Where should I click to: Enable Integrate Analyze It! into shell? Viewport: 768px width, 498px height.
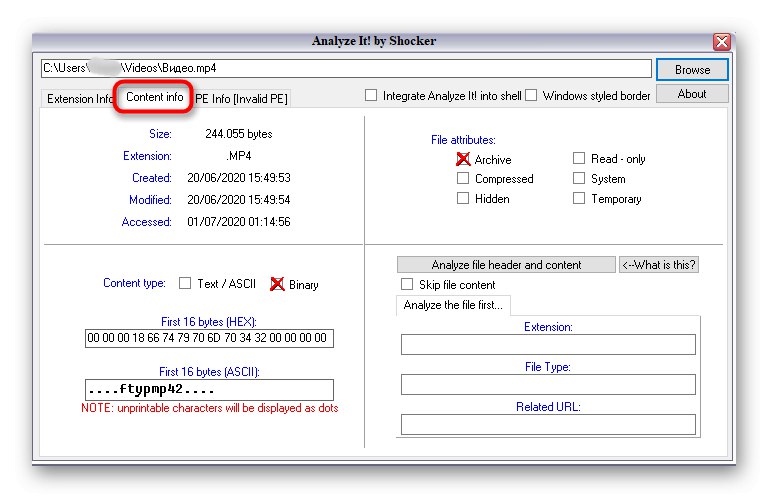[x=371, y=95]
